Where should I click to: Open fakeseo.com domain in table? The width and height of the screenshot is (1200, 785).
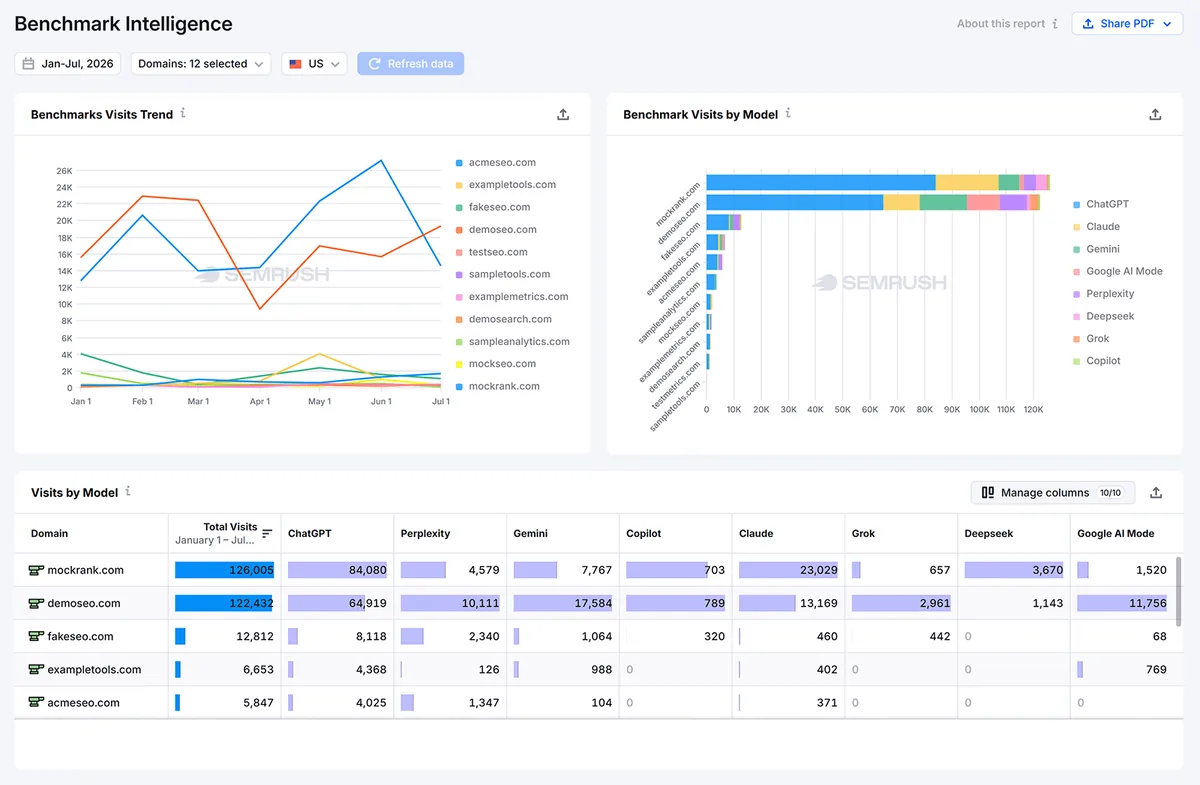click(81, 636)
